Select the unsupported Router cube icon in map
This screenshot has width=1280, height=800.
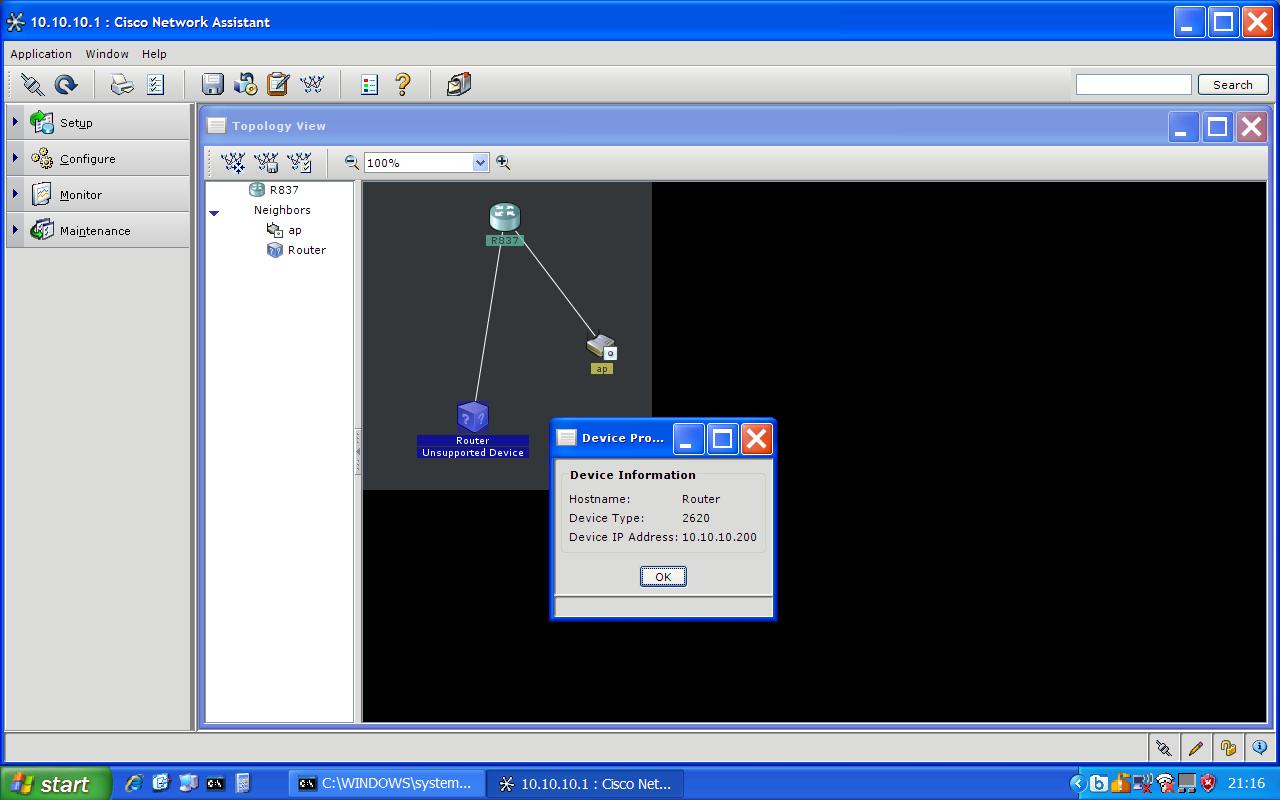tap(472, 417)
